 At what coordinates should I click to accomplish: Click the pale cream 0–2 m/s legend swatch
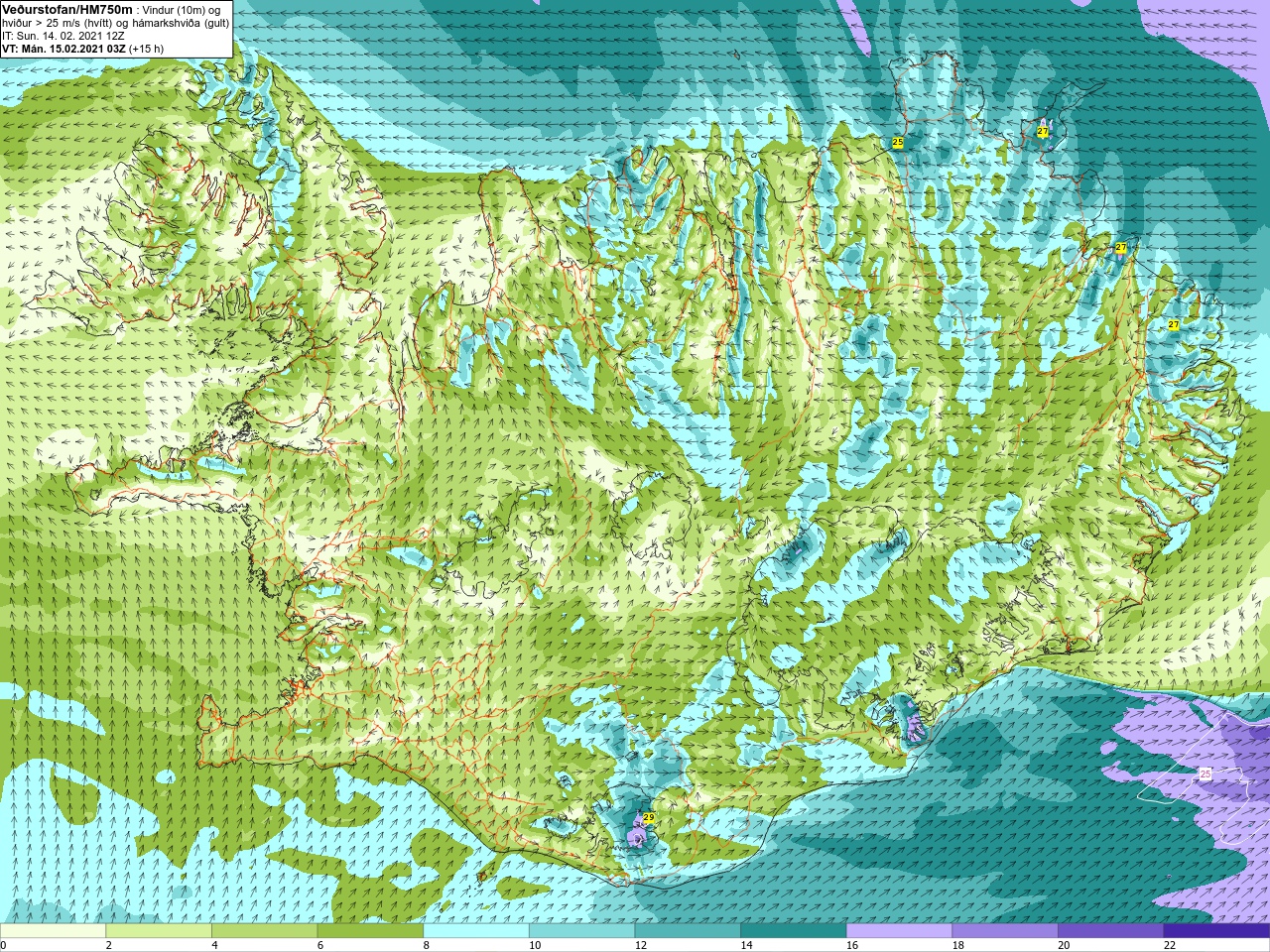click(53, 931)
